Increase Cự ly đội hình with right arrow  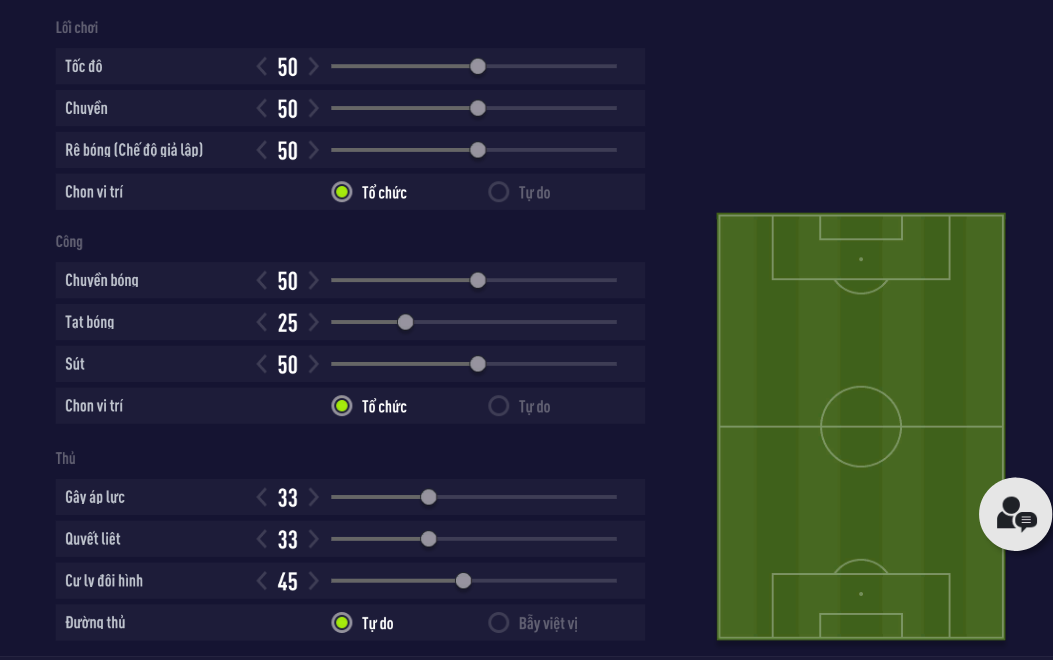pos(313,581)
